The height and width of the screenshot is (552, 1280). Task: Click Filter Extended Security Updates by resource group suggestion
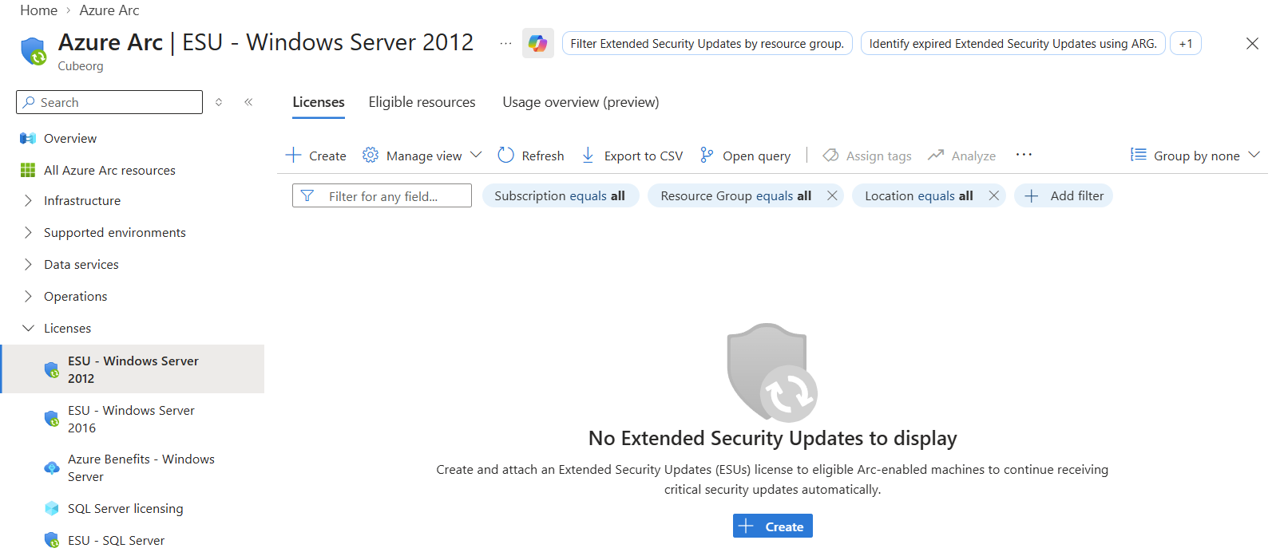click(x=707, y=44)
